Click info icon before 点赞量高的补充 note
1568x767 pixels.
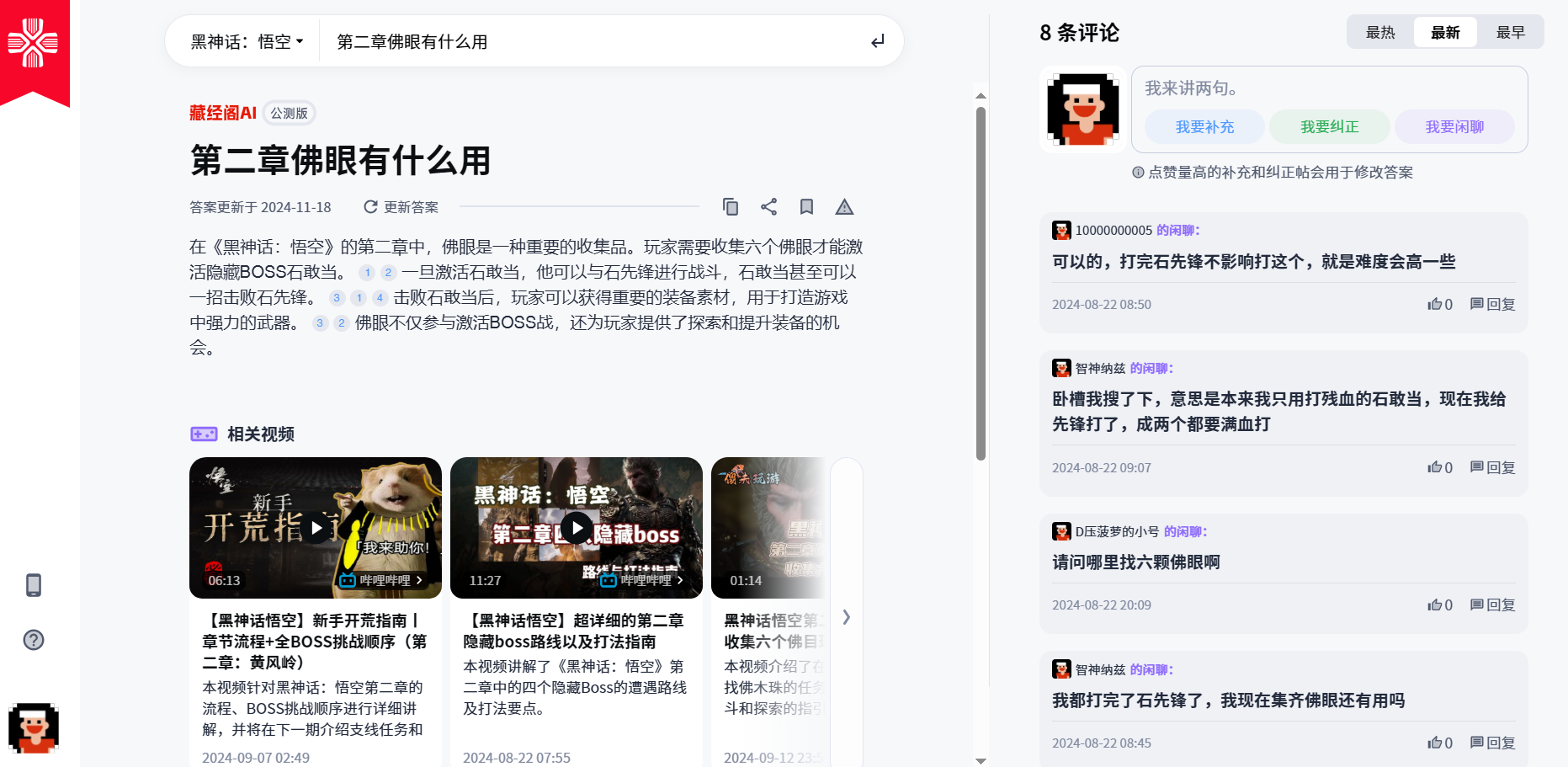click(1138, 173)
